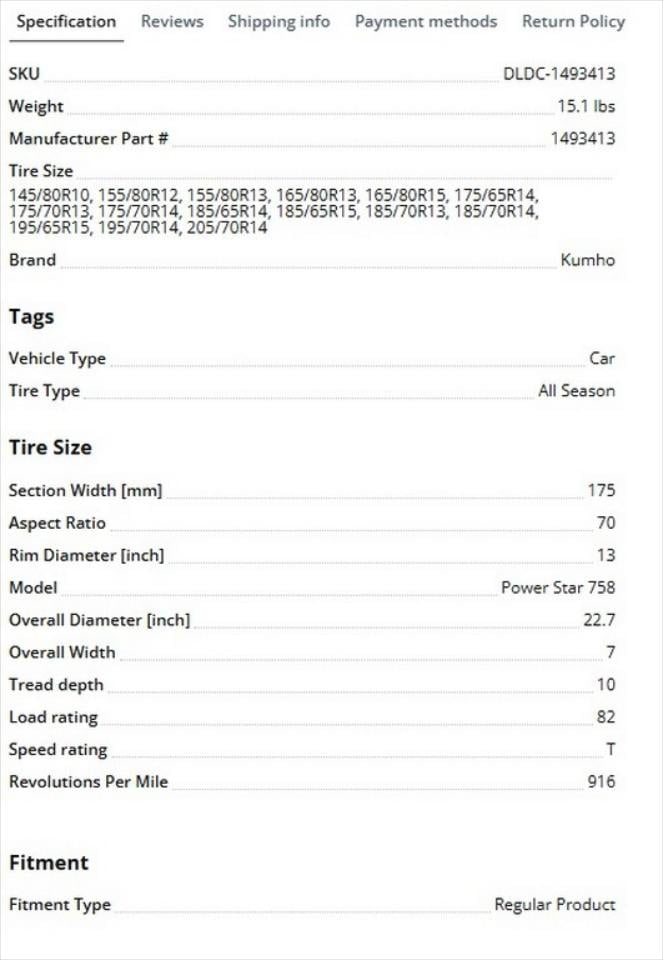Switch to the Reviews tab
663x960 pixels.
[172, 21]
